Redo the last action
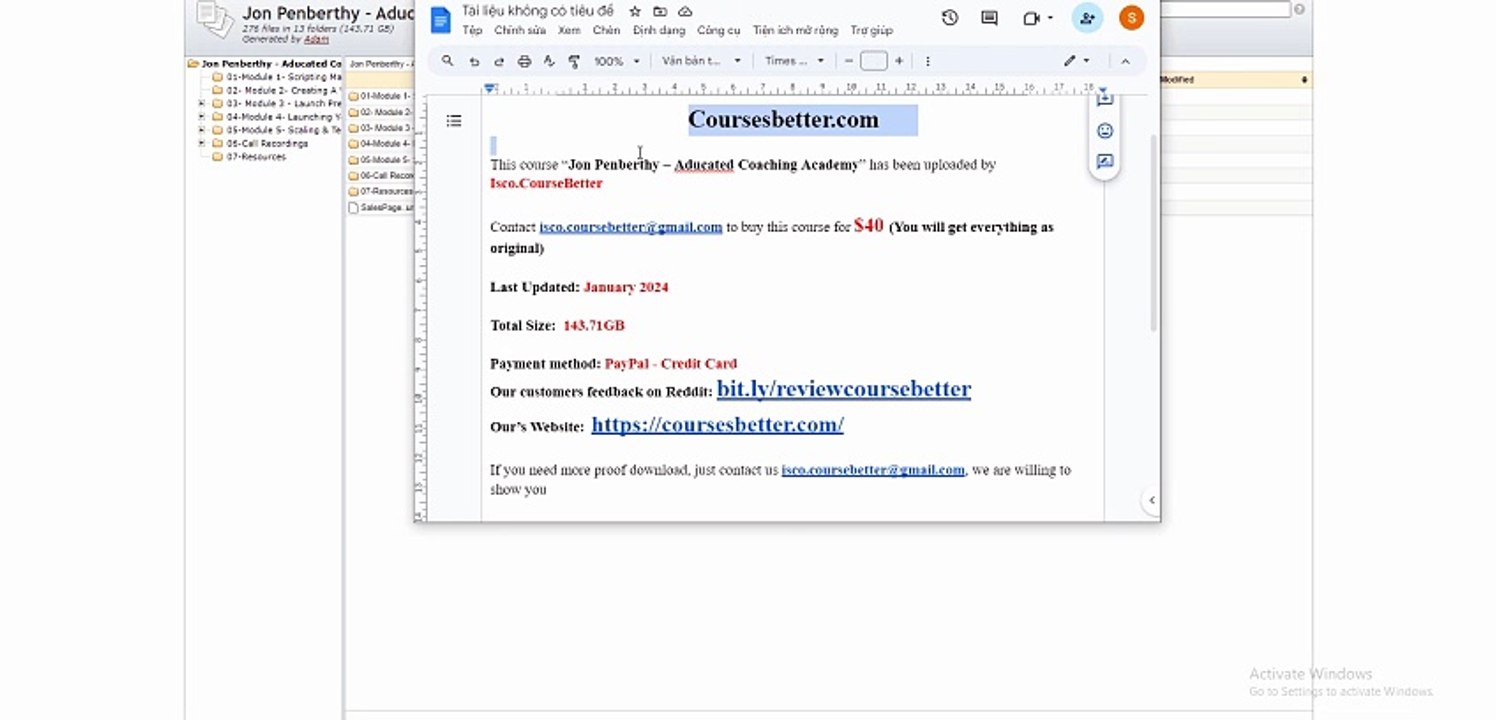 pos(499,61)
